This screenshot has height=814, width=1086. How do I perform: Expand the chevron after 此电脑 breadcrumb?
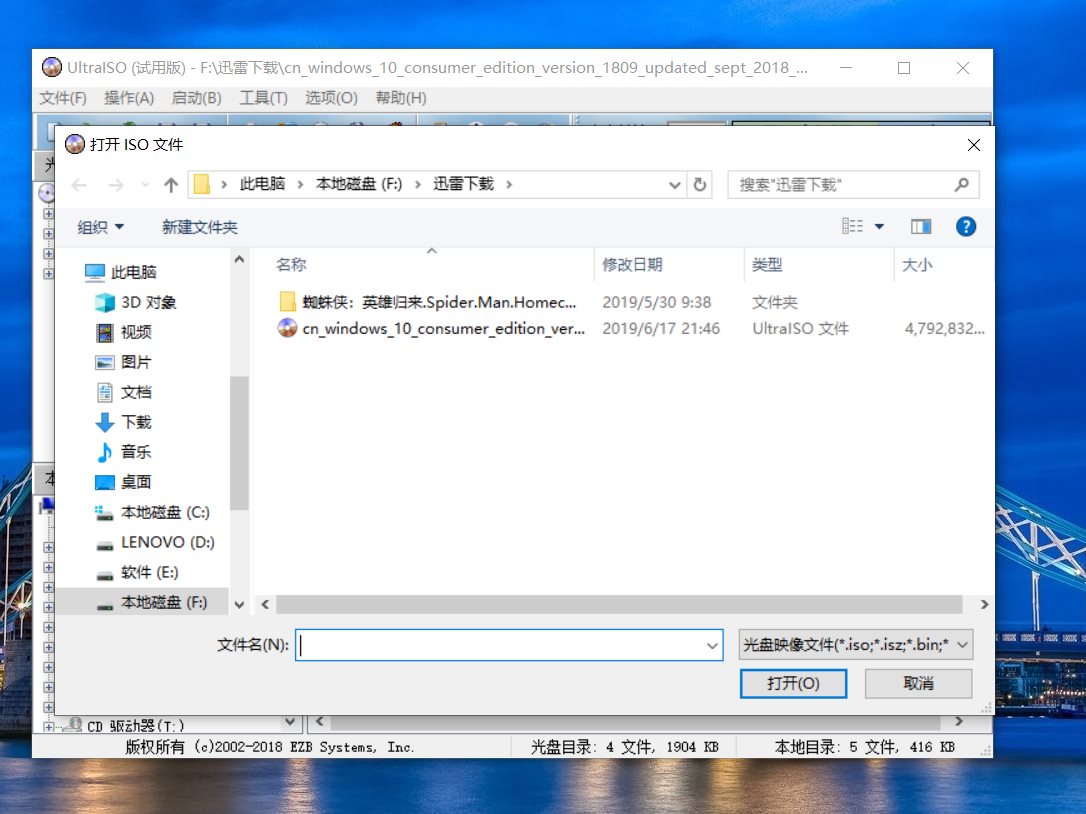(x=301, y=184)
